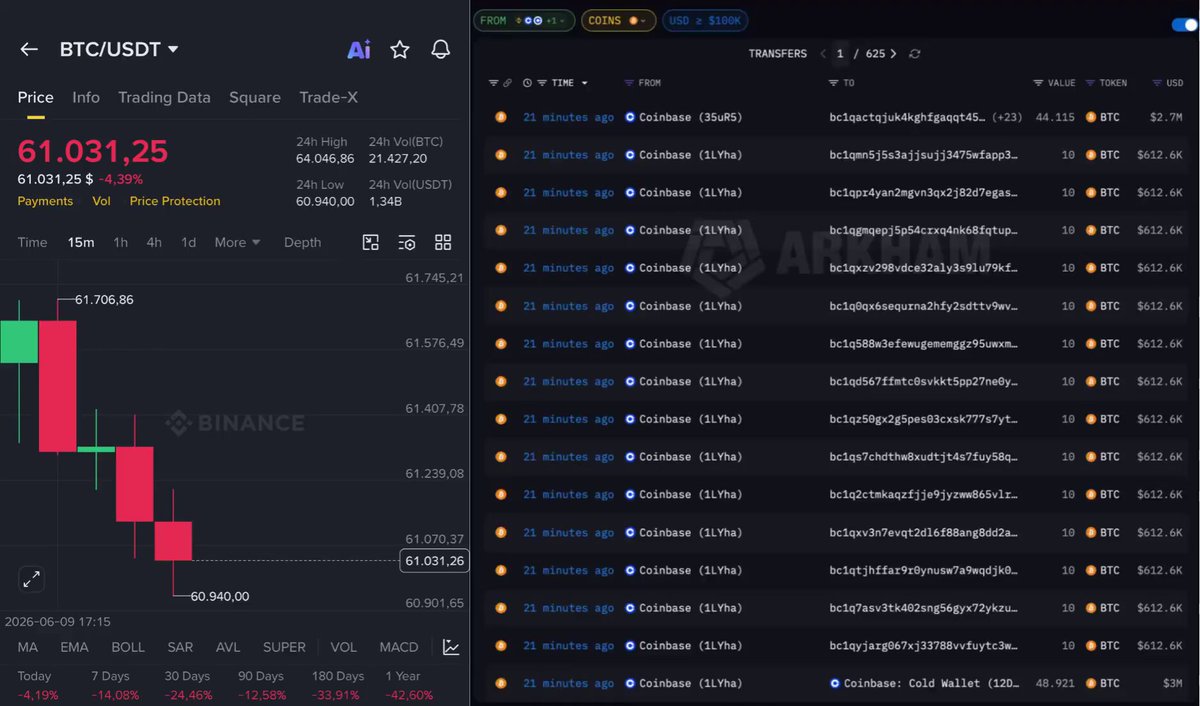
Task: Open the chart settings icon
Action: (x=407, y=242)
